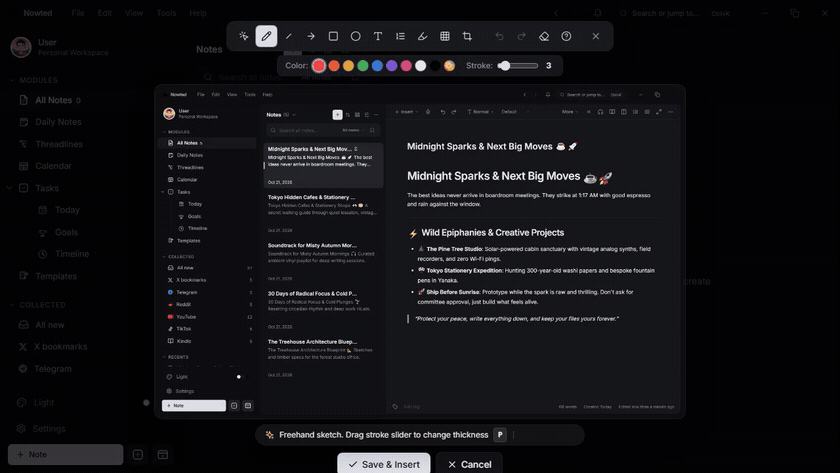Screen dimensions: 840x473
Task: Open the custom color picker swatch
Action: [449, 65]
